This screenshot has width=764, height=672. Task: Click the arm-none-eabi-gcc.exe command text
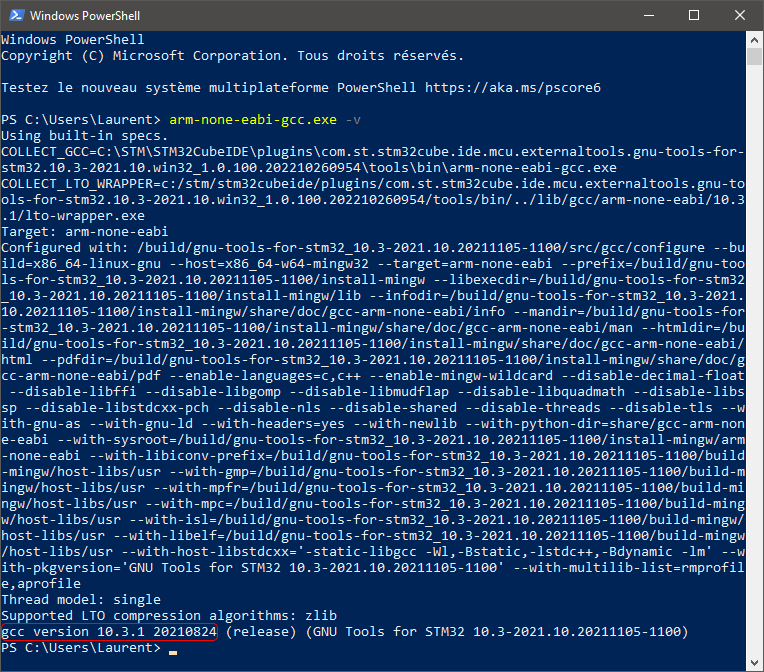click(x=253, y=120)
